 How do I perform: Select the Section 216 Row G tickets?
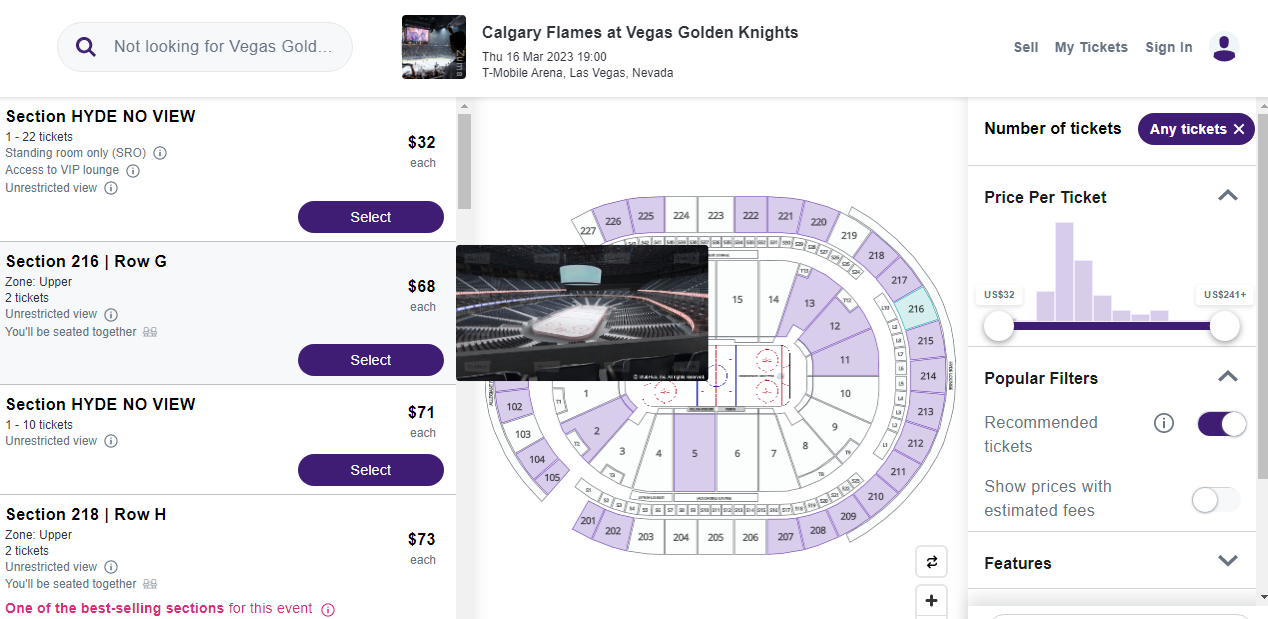tap(370, 360)
